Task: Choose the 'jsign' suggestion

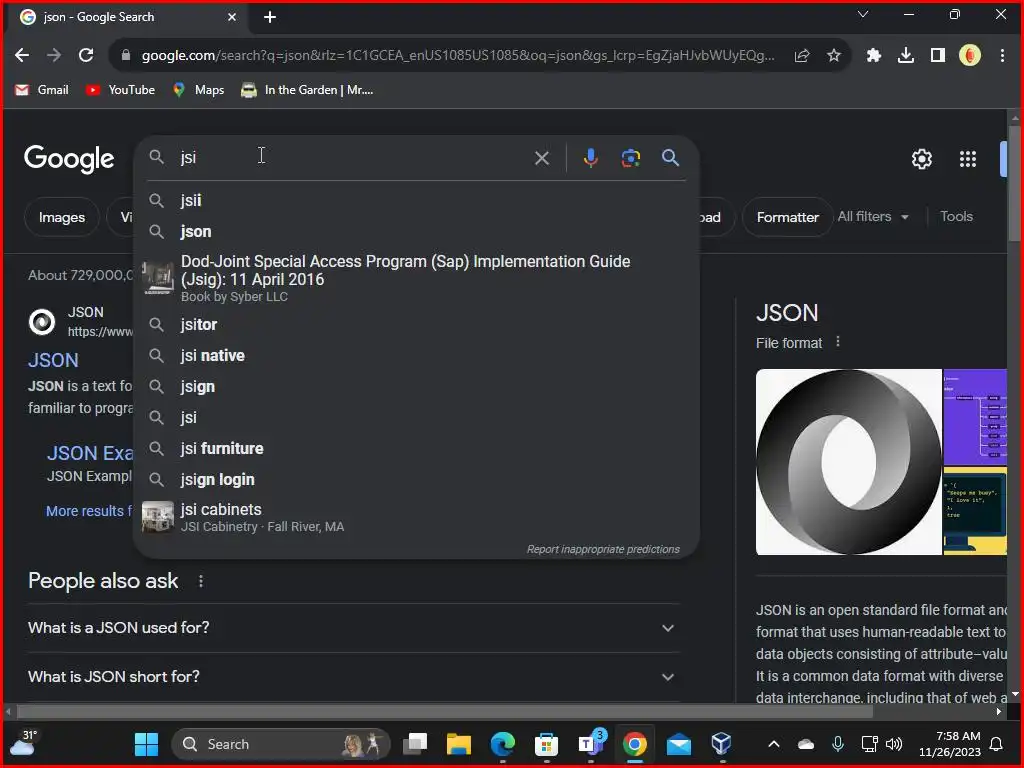Action: pos(416,387)
